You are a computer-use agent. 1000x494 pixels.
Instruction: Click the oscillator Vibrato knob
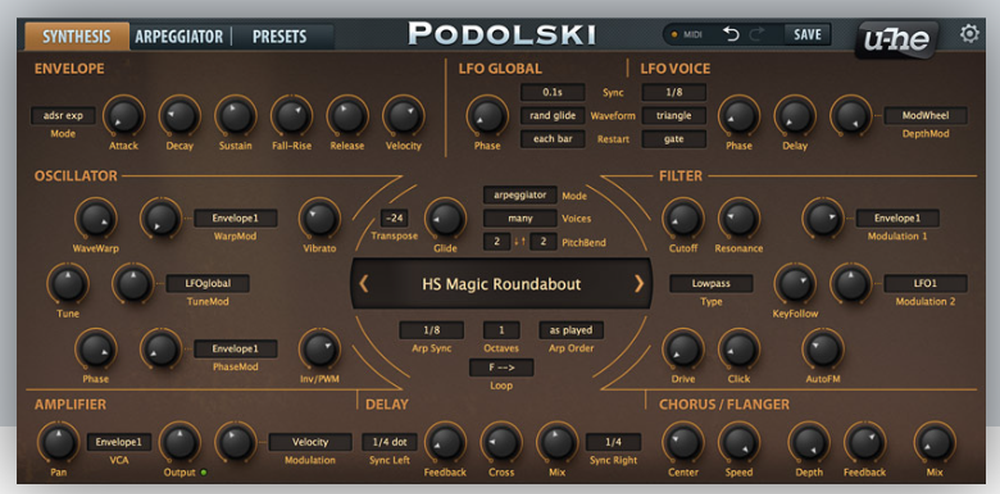[x=320, y=218]
